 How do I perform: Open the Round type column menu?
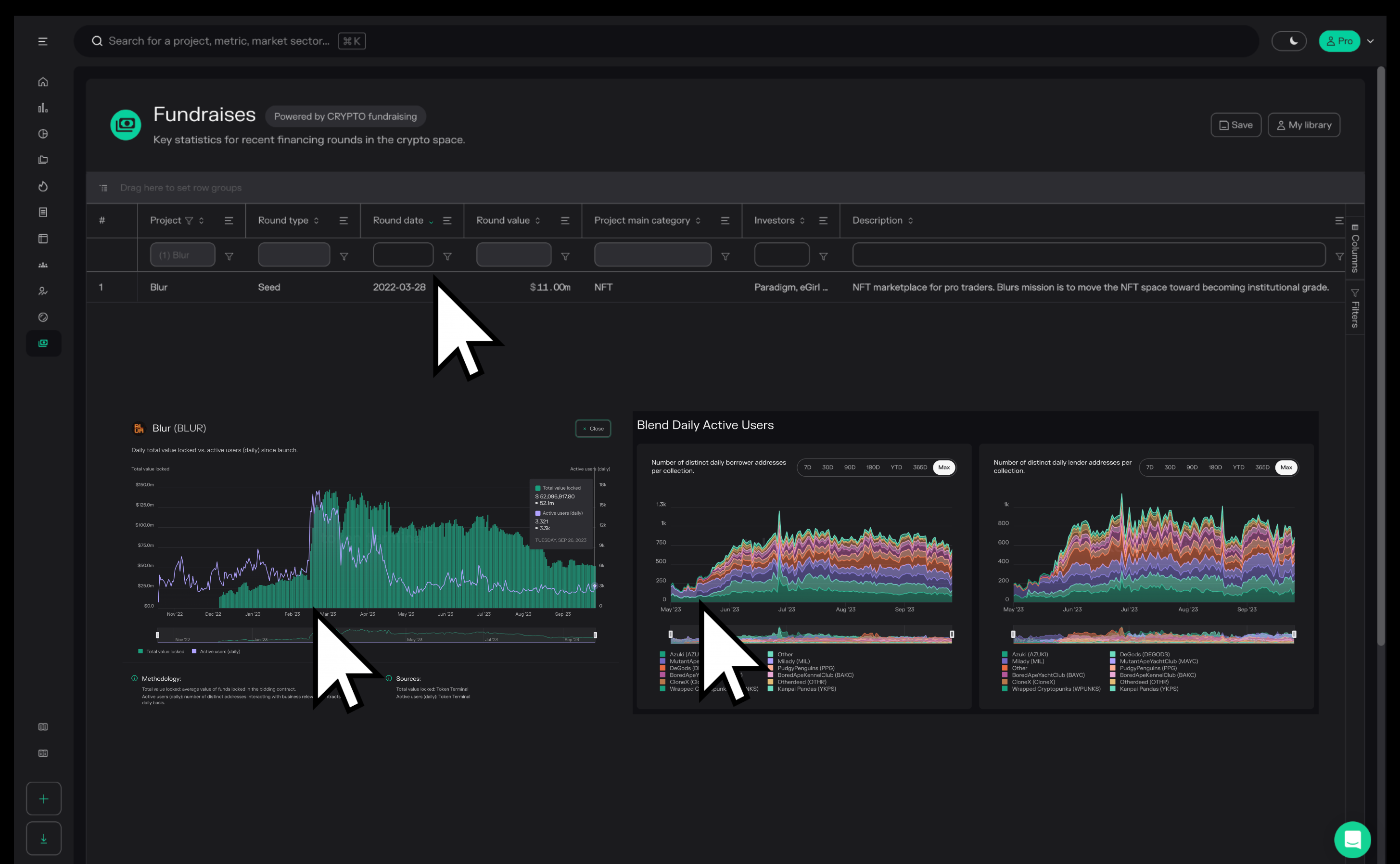tap(344, 221)
